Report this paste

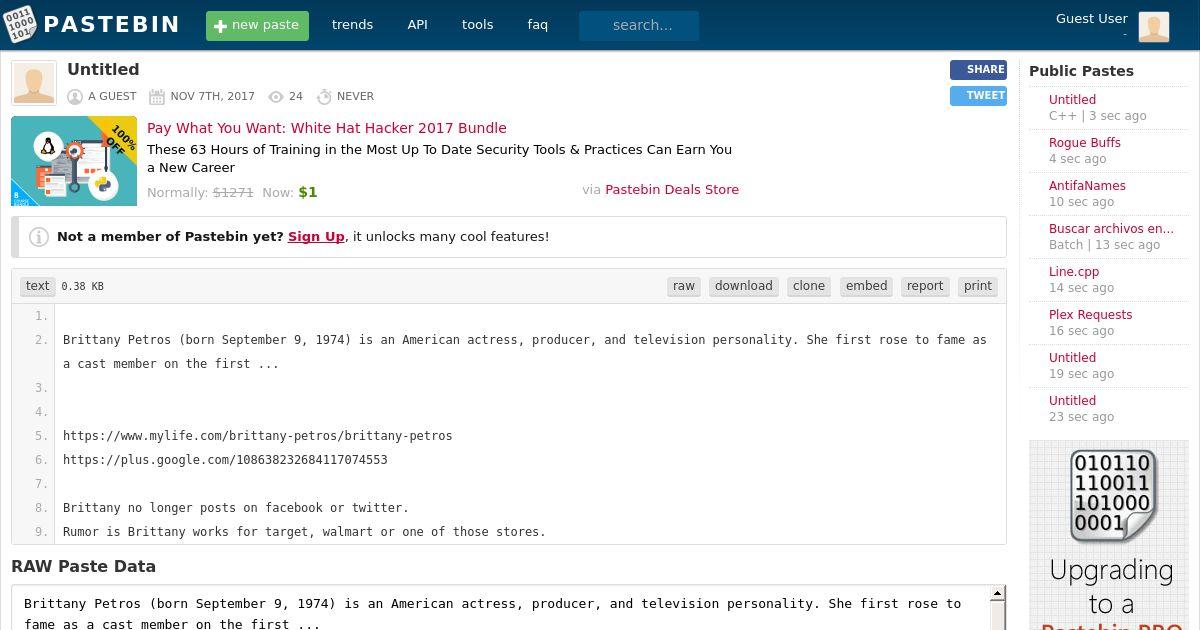(x=925, y=286)
